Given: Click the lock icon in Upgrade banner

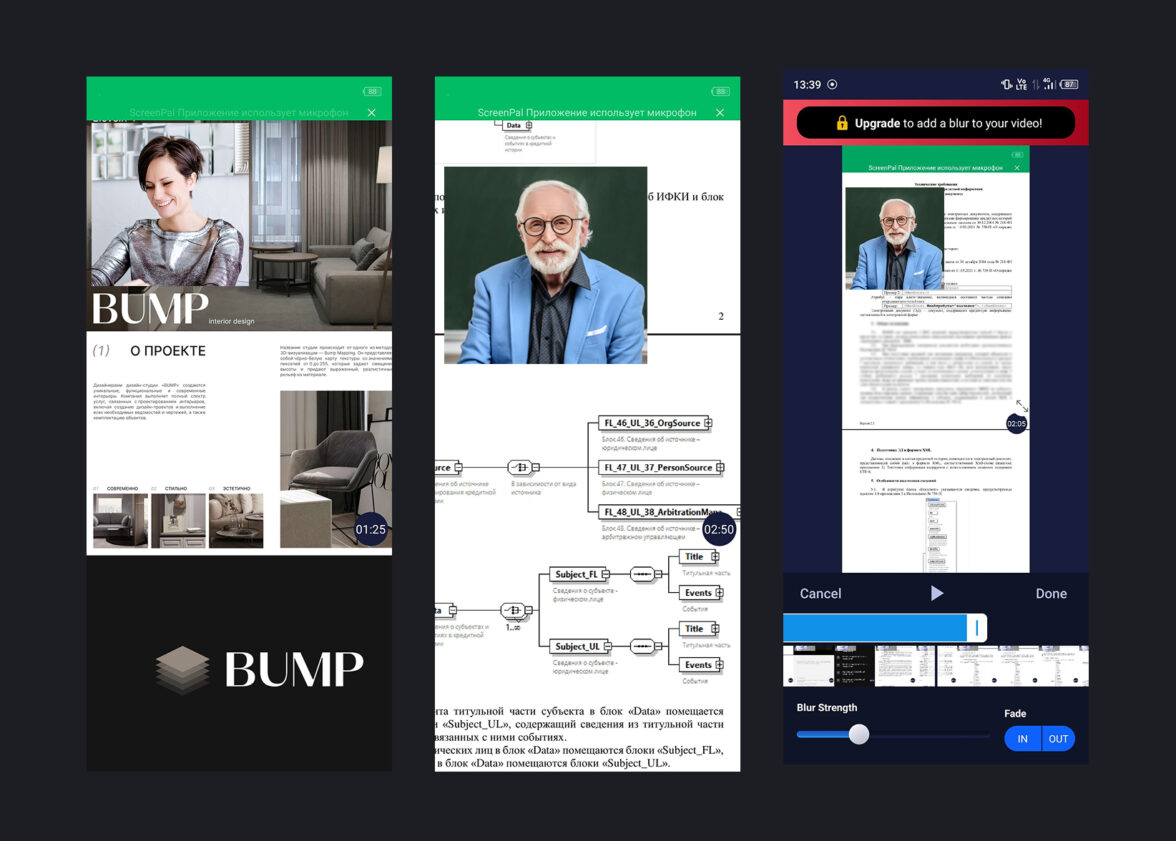Looking at the screenshot, I should point(842,123).
